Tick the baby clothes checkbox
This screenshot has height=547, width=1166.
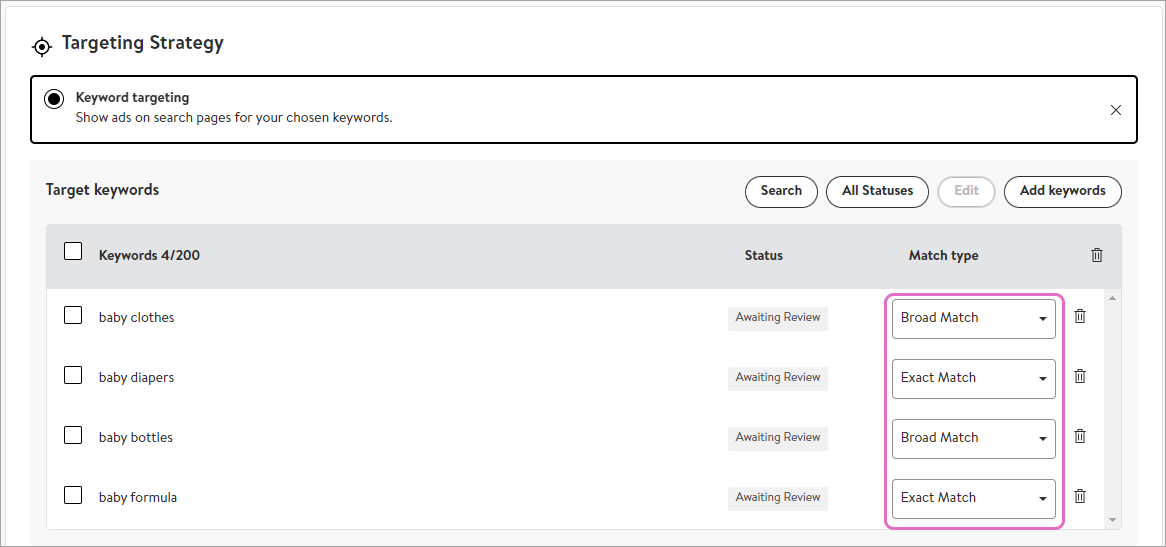[x=73, y=316]
